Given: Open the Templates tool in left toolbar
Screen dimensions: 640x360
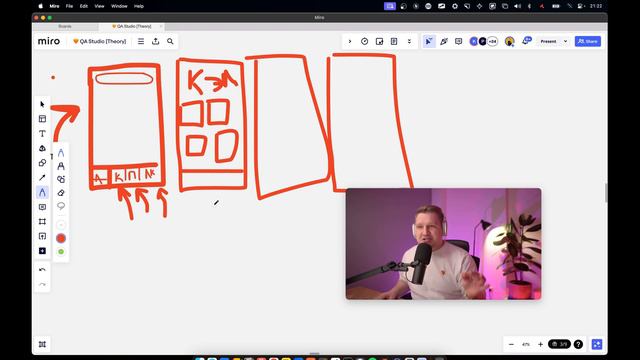Looking at the screenshot, I should [x=42, y=119].
